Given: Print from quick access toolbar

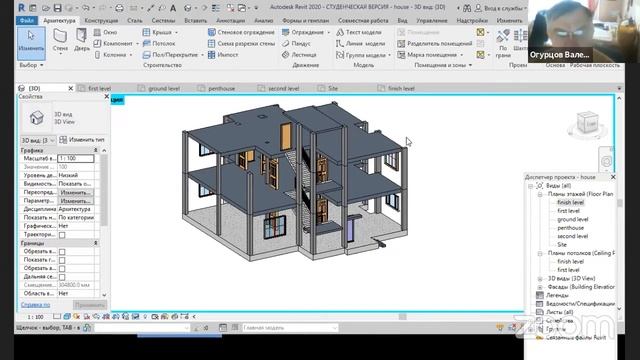Looking at the screenshot, I should [119, 8].
